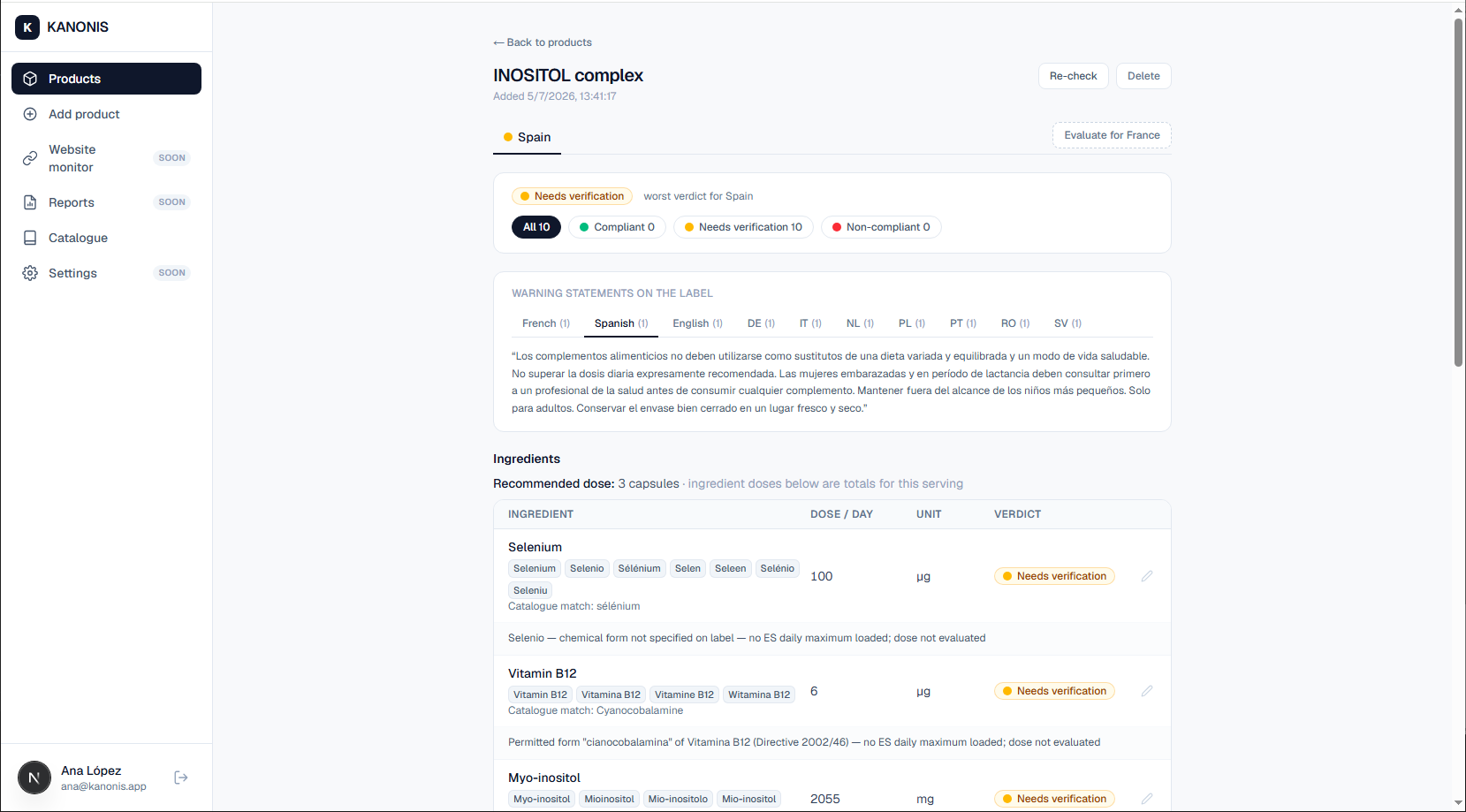1466x812 pixels.
Task: Open the Add product page
Action: (x=106, y=114)
